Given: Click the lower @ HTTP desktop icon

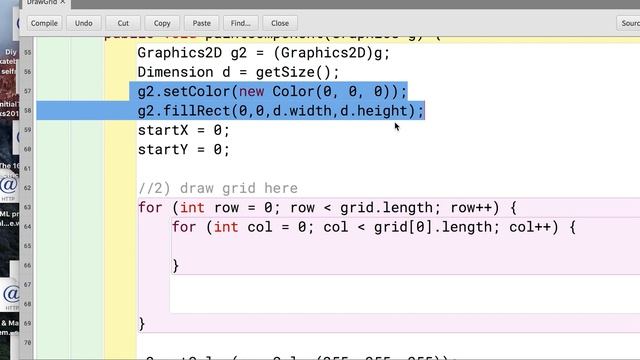Looking at the screenshot, I should point(11,296).
